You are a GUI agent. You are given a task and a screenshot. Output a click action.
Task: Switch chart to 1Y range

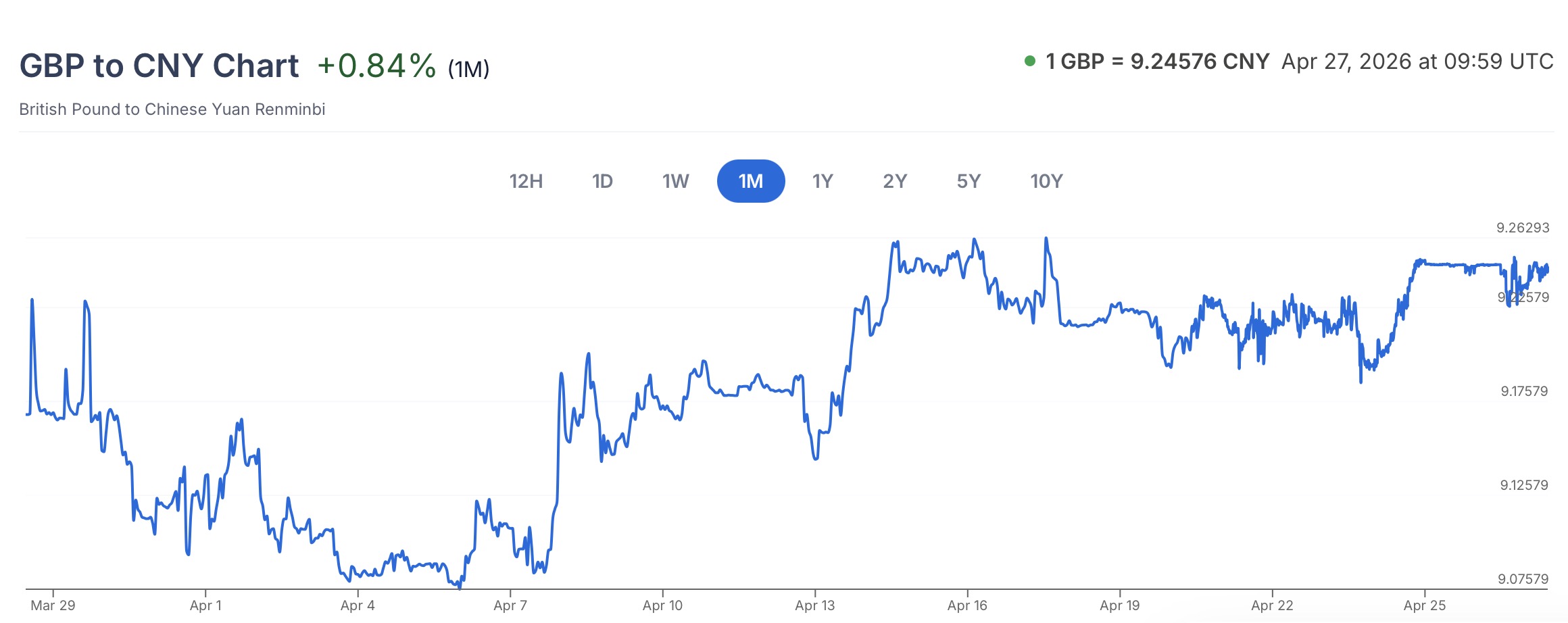tap(823, 181)
